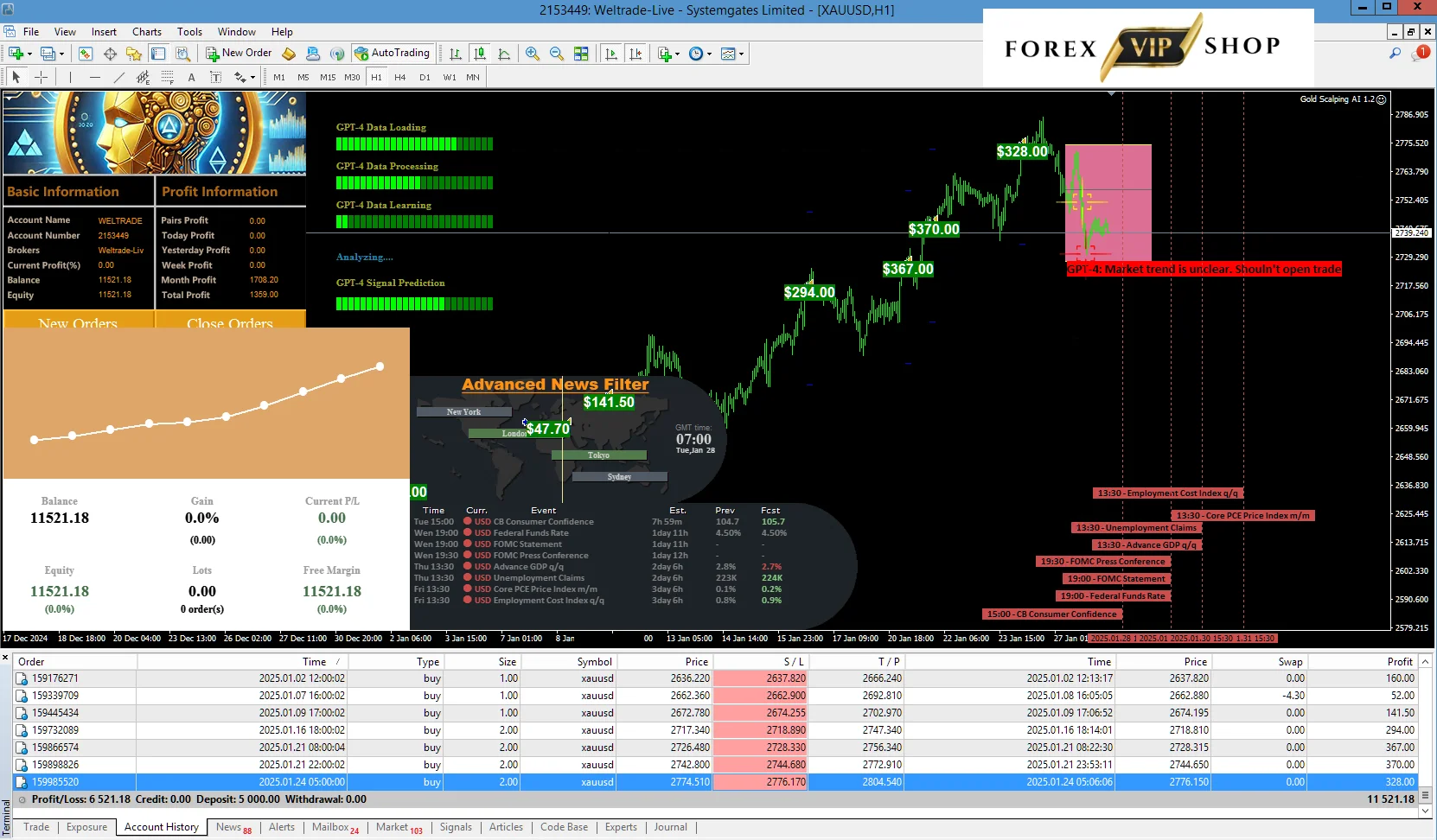Select the Equidistant Channel tool
This screenshot has height=840, width=1437.
point(143,77)
